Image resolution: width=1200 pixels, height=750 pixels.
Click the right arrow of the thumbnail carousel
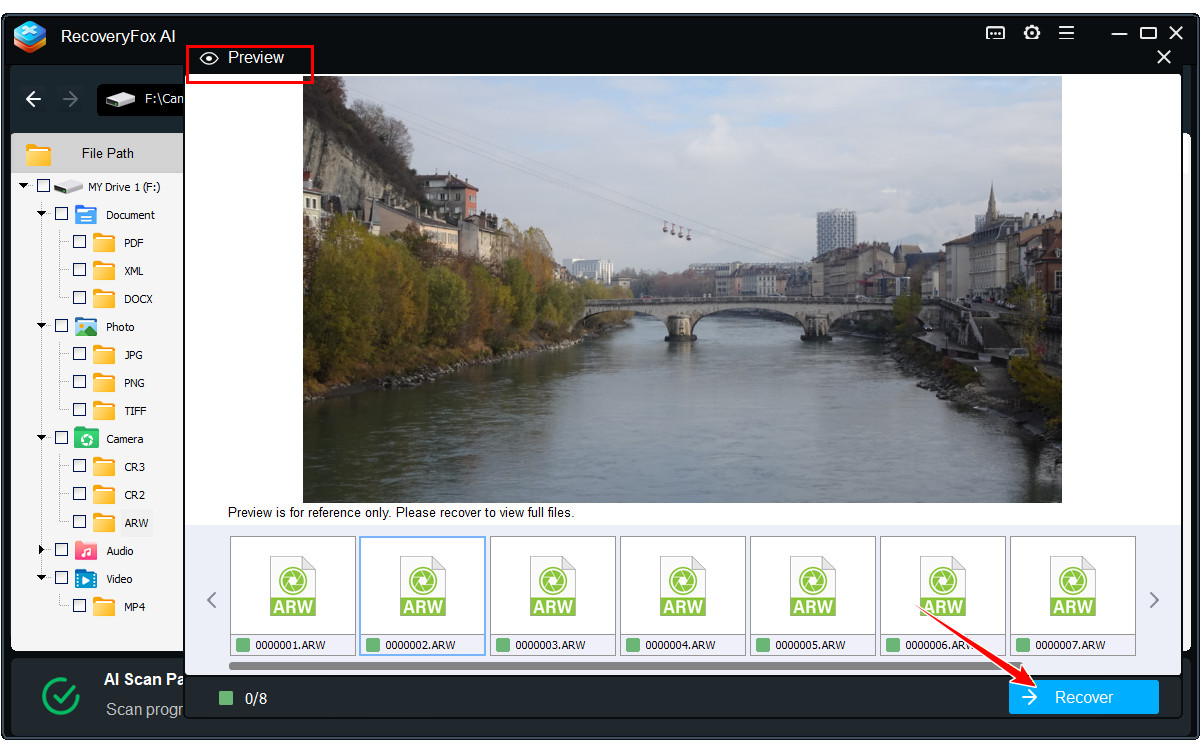click(x=1153, y=598)
